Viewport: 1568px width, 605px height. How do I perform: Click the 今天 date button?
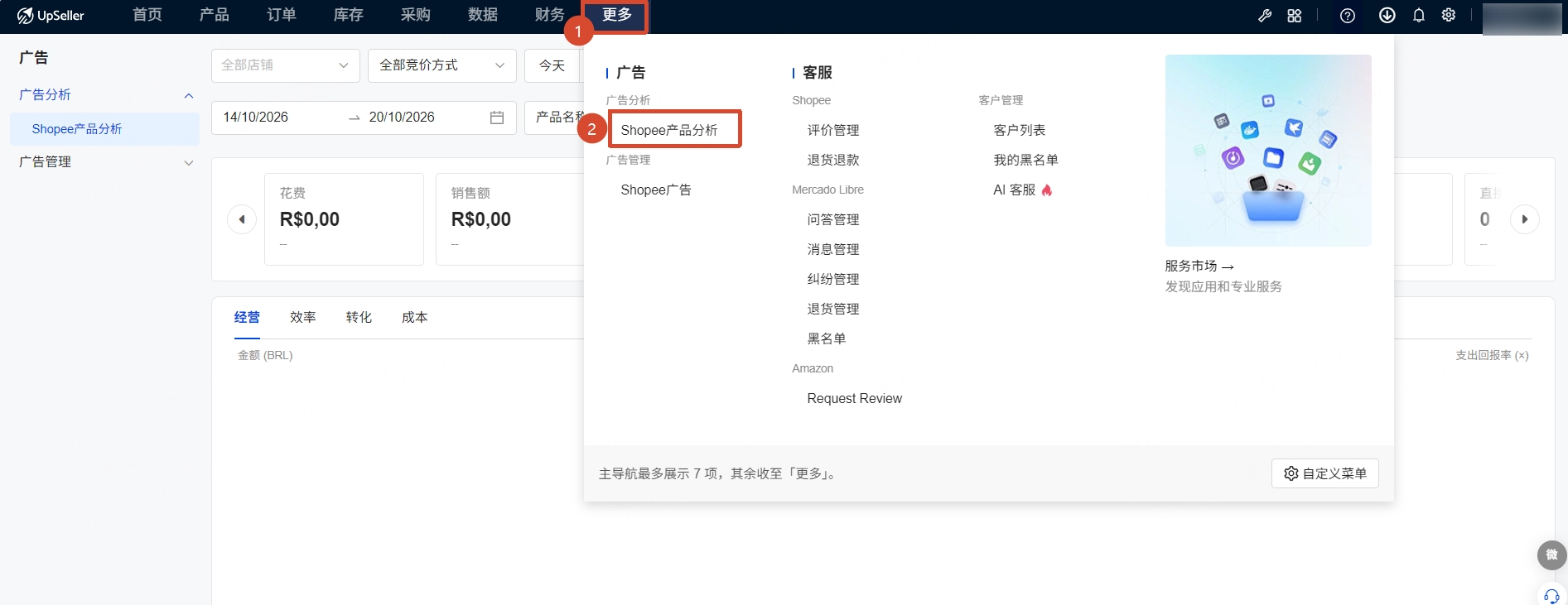[x=552, y=65]
